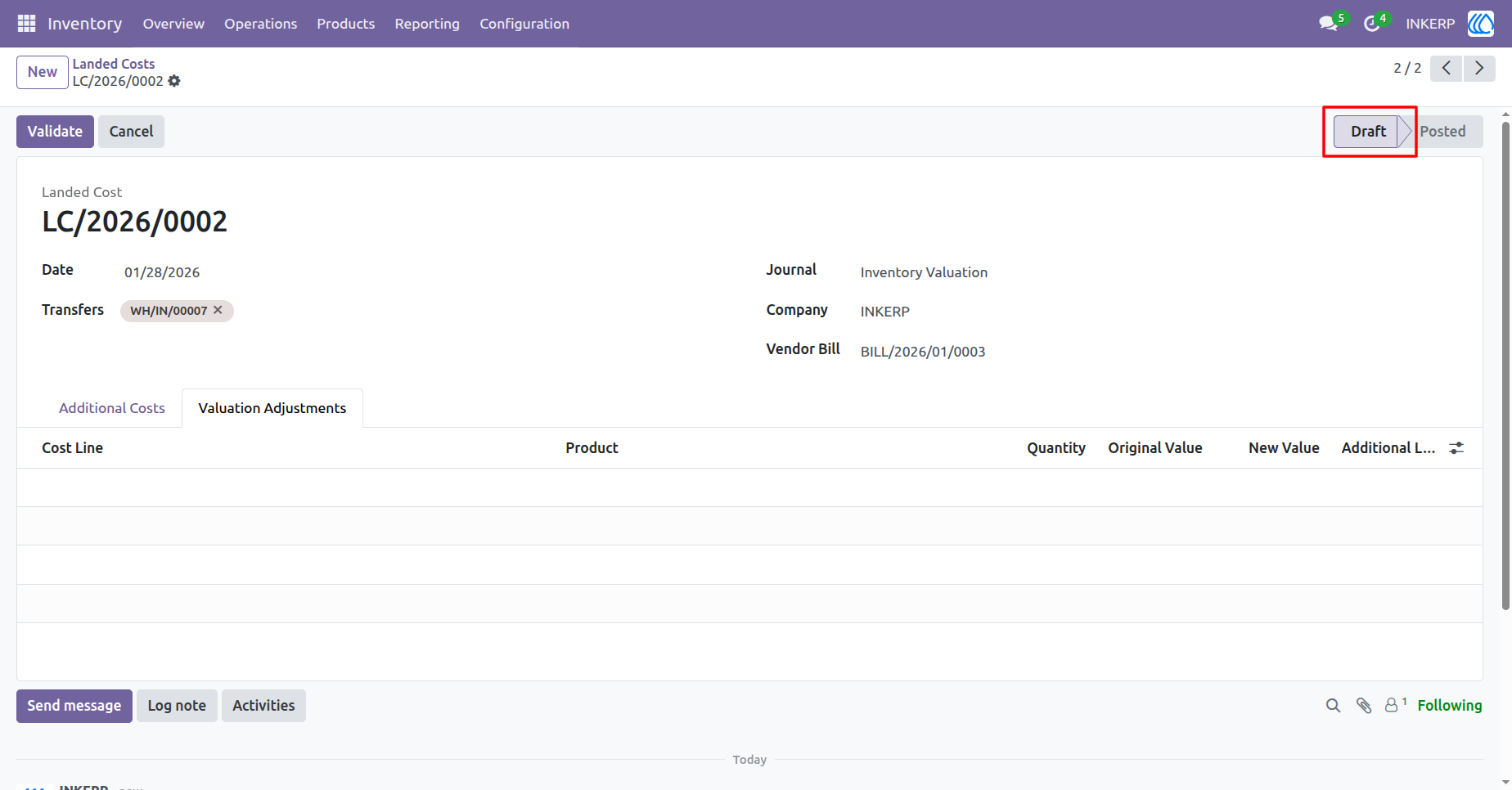
Task: Remove the WH/IN/00007 transfer tag
Action: click(x=218, y=310)
